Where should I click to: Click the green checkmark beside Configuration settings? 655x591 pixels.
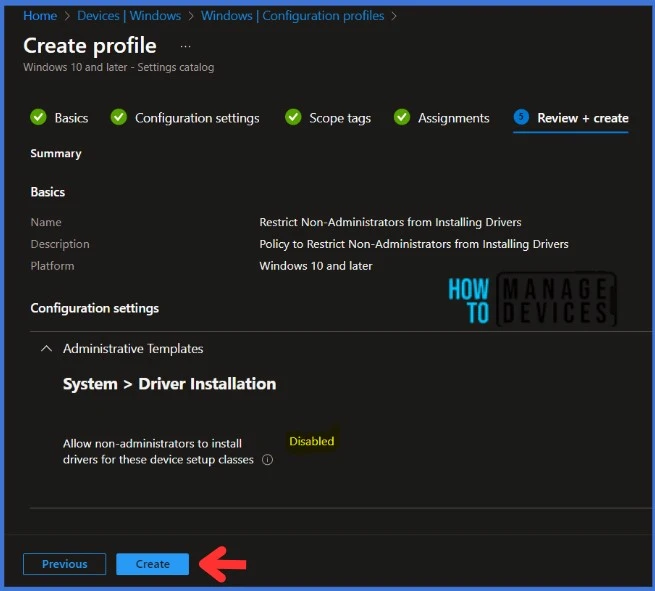(x=119, y=117)
